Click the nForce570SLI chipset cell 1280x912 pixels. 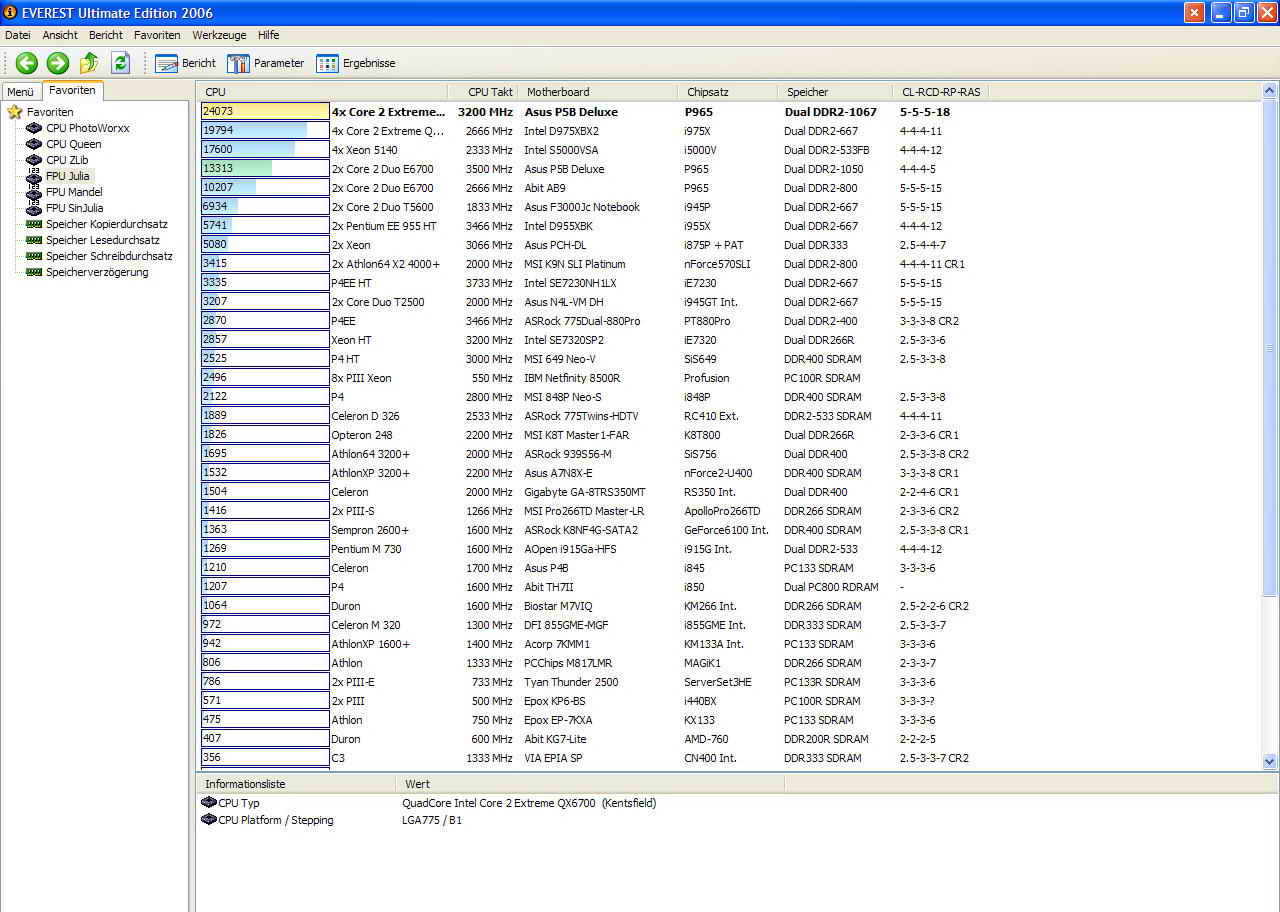(719, 264)
